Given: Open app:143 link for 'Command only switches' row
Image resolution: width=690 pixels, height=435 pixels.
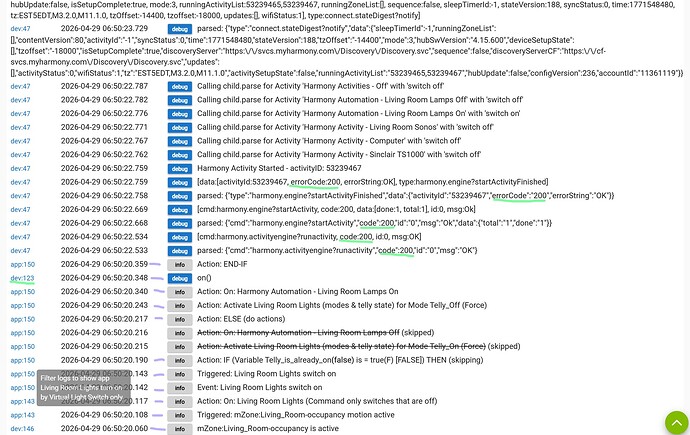Looking at the screenshot, I should click(x=22, y=401).
